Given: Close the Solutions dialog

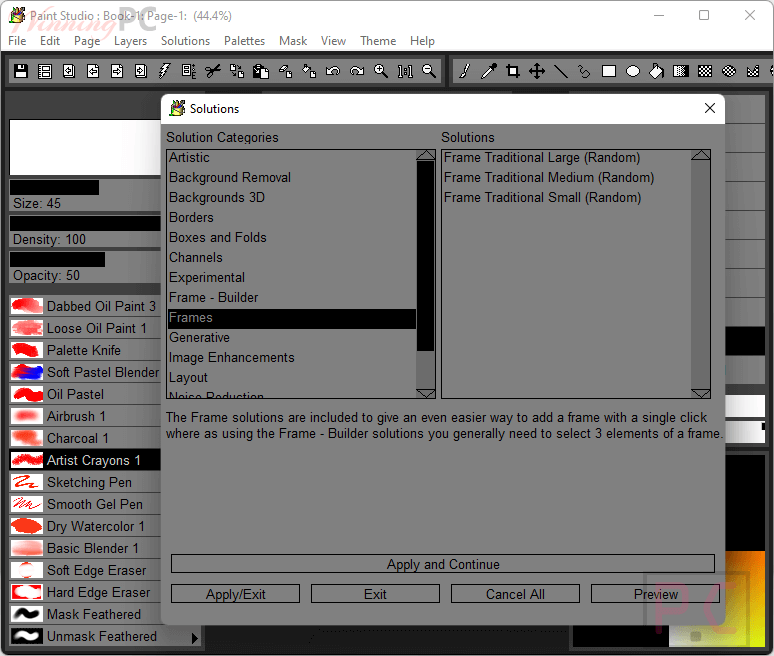Looking at the screenshot, I should 710,108.
